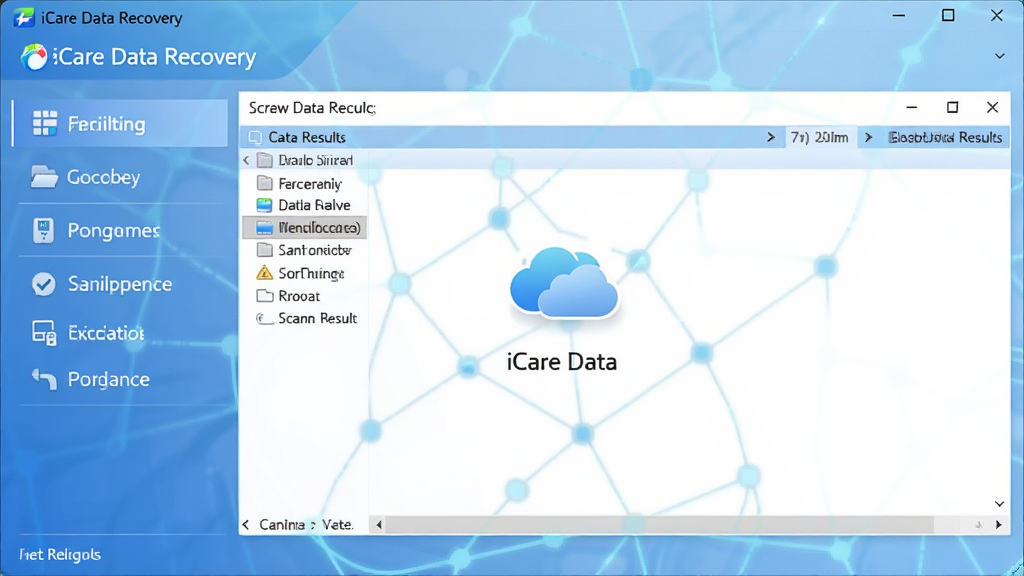Close the Screw Data Results window
Screen dimensions: 1024x576
coord(992,107)
